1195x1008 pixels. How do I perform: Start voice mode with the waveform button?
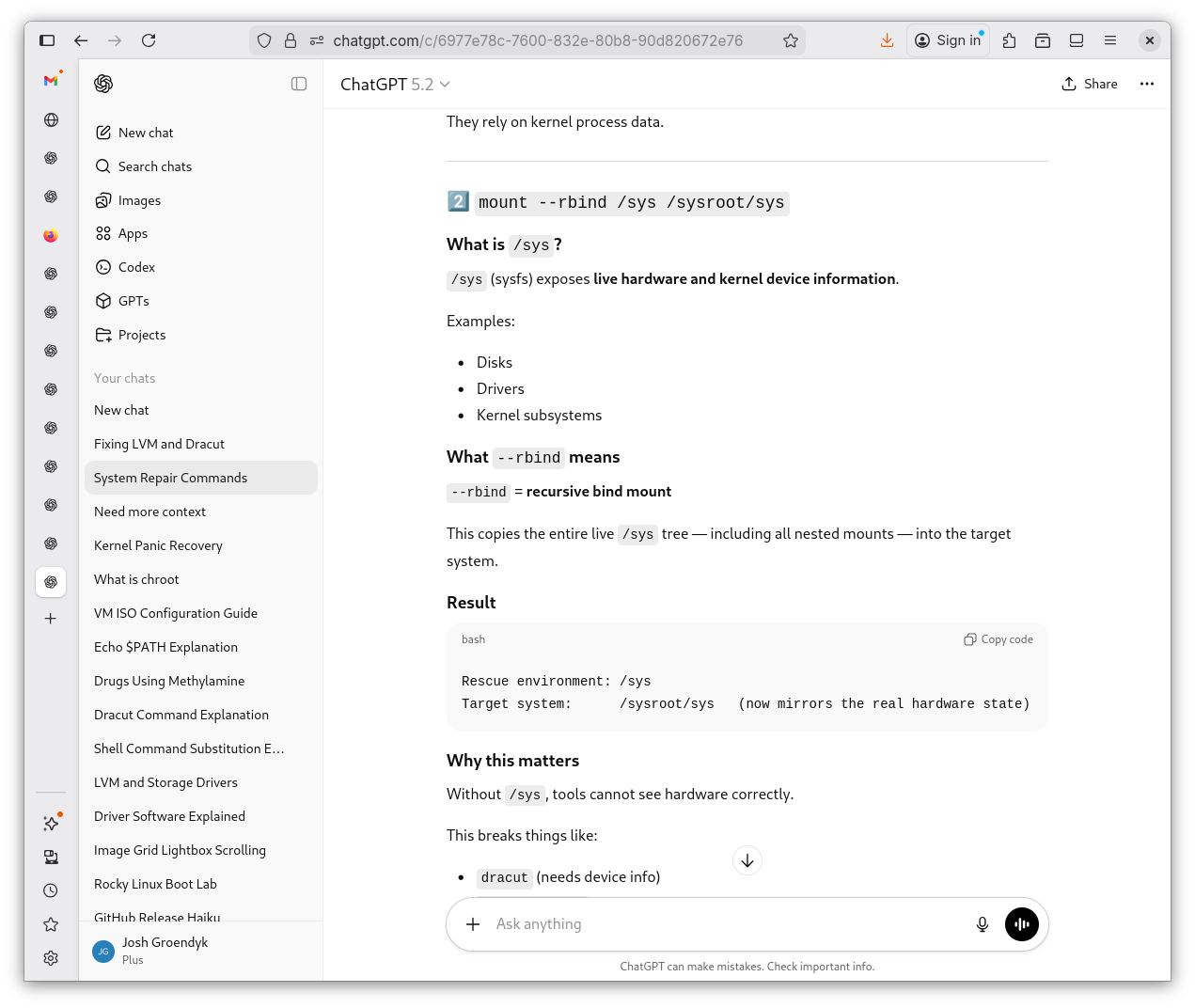(1021, 924)
